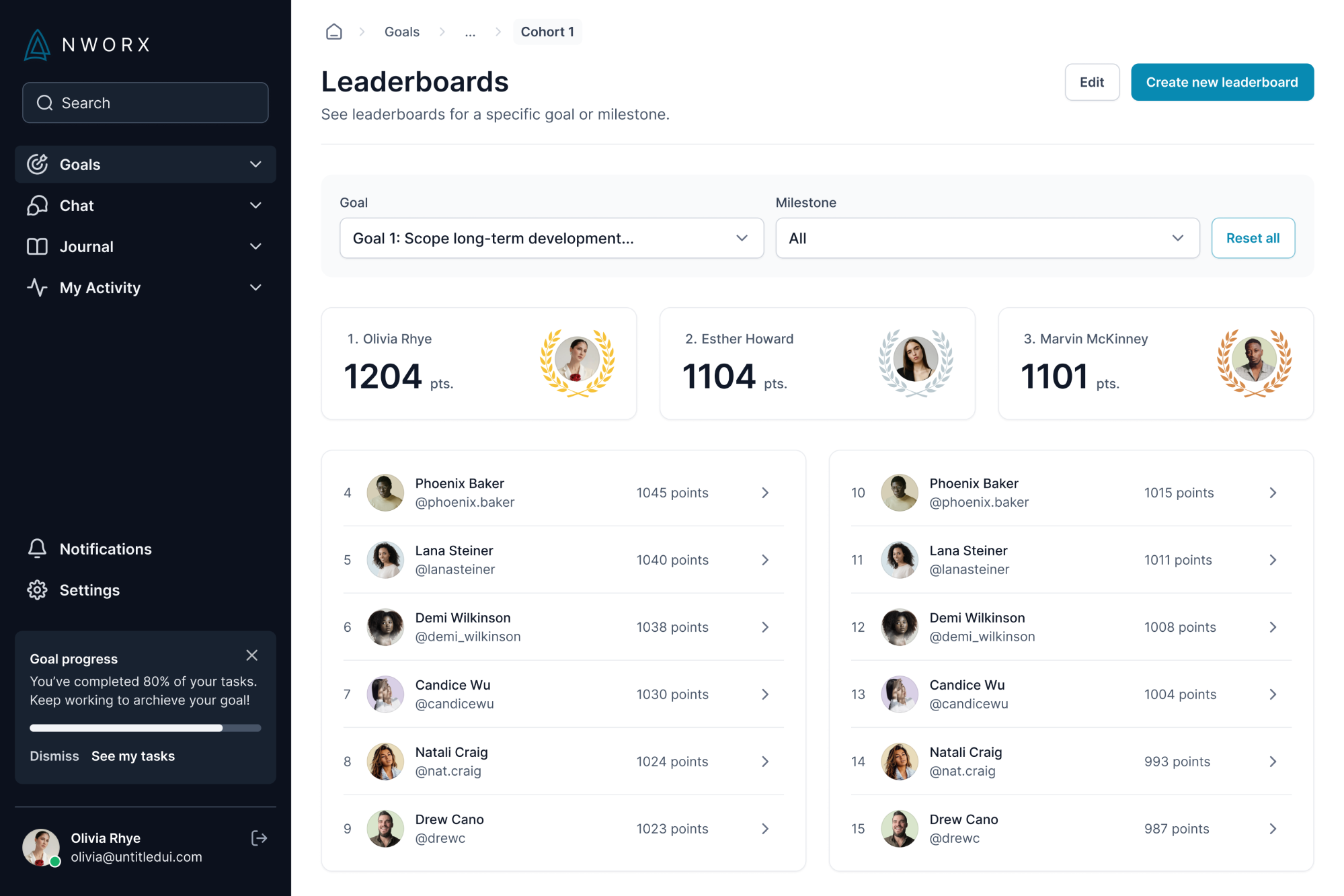
Task: Click the goal progress bar
Action: (144, 727)
